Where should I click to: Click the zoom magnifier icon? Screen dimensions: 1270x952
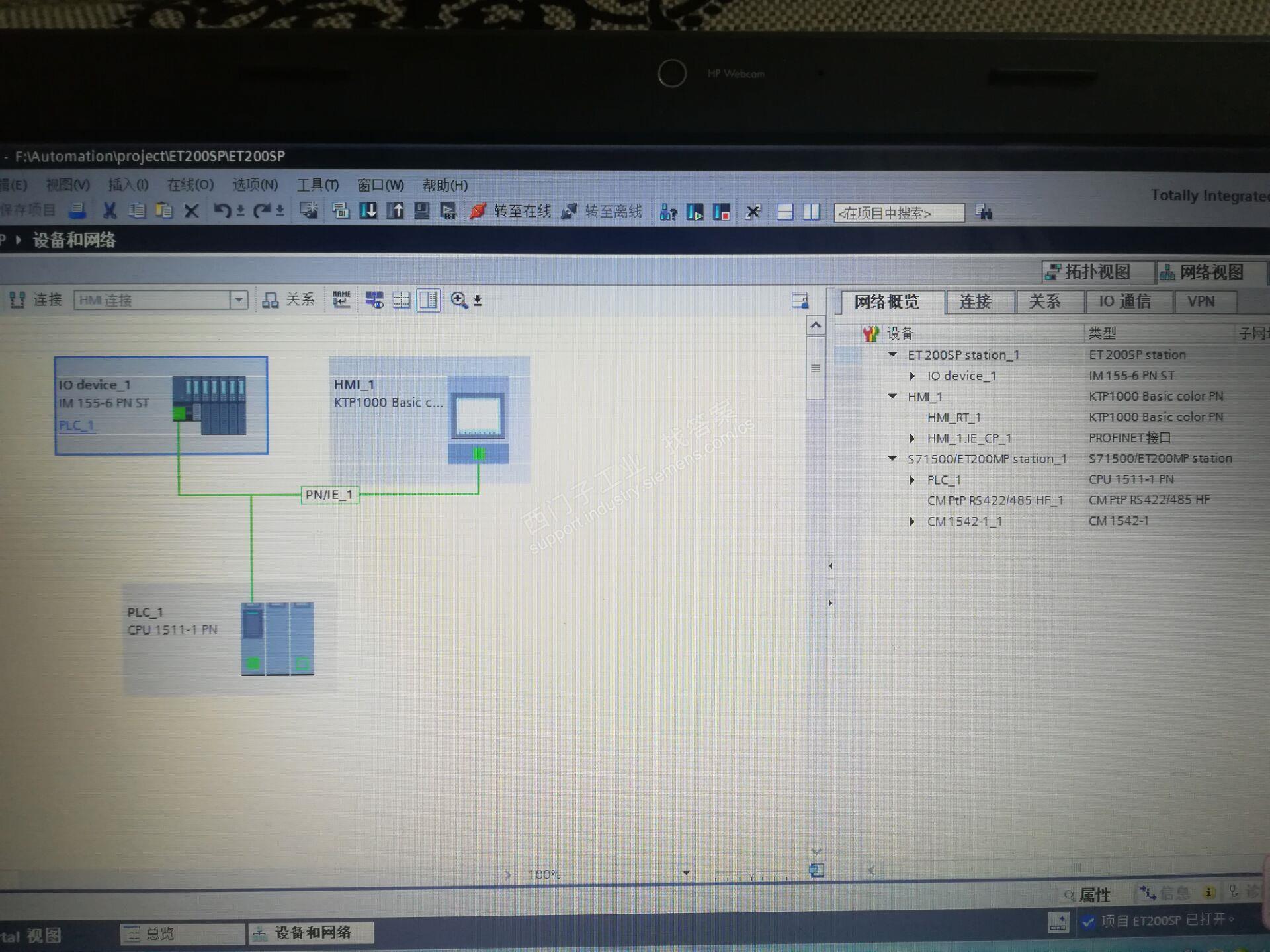coord(459,300)
